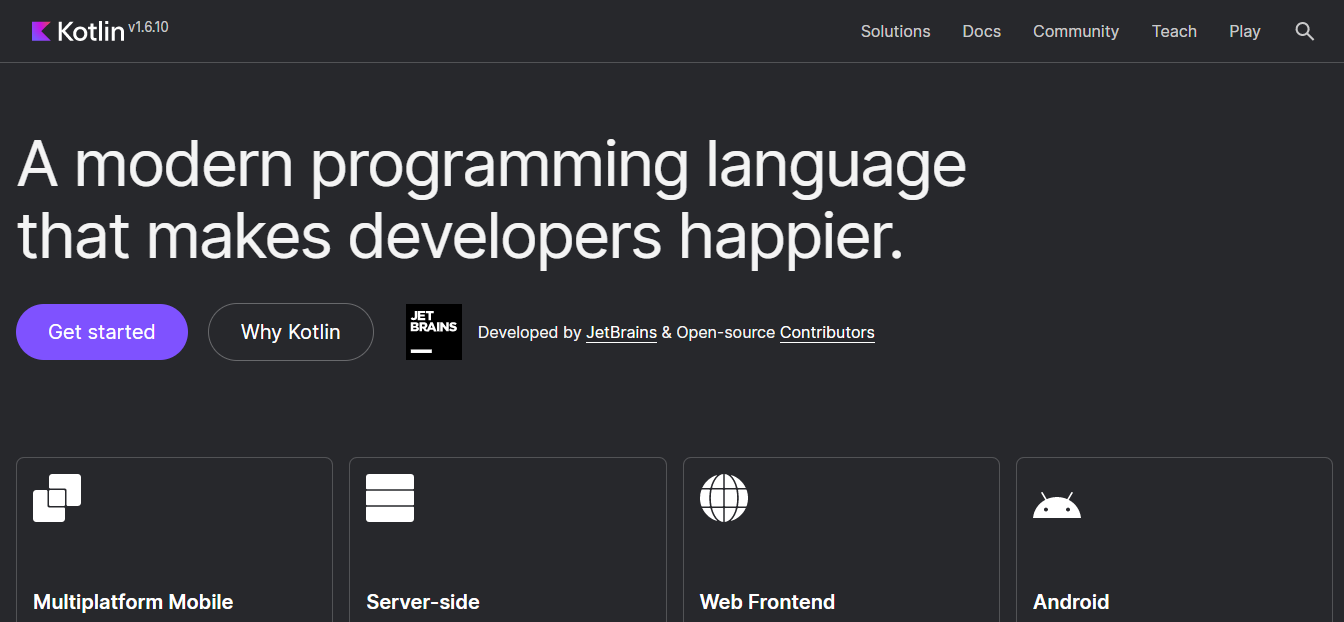Select the Web Frontend globe icon
Image resolution: width=1344 pixels, height=622 pixels.
723,497
